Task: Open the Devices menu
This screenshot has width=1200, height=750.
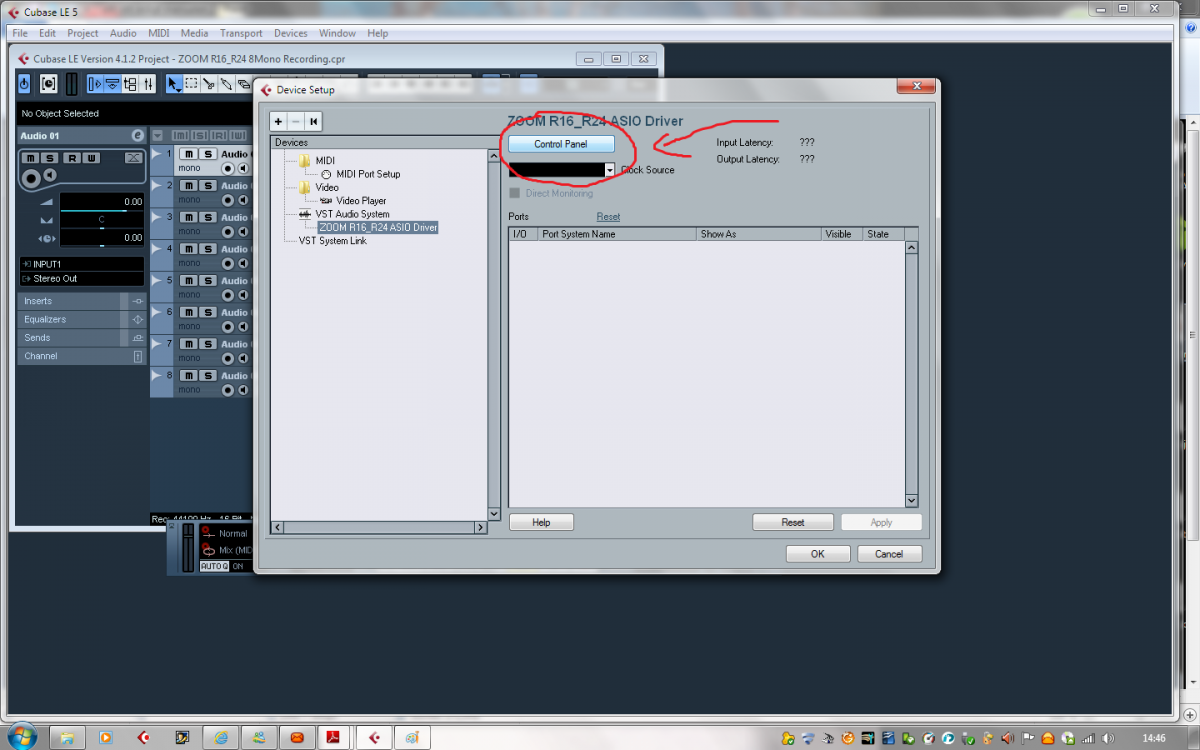Action: pos(291,33)
